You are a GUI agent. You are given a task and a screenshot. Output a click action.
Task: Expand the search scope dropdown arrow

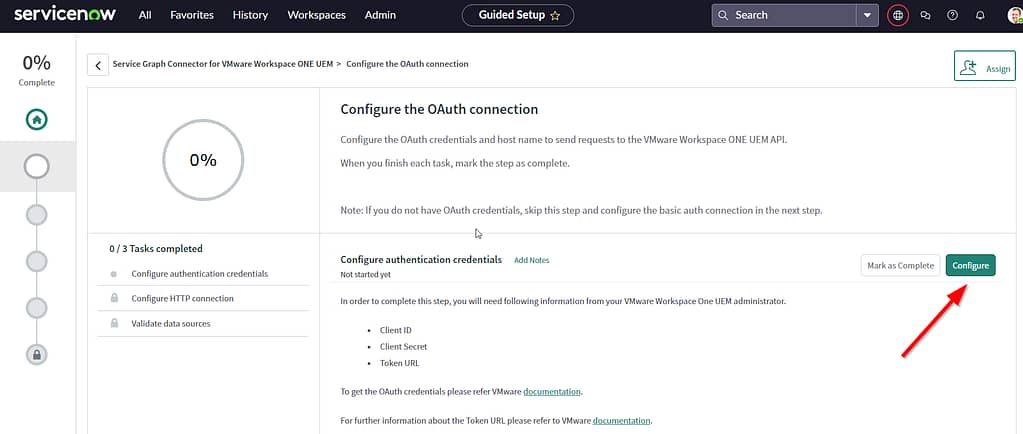click(866, 15)
